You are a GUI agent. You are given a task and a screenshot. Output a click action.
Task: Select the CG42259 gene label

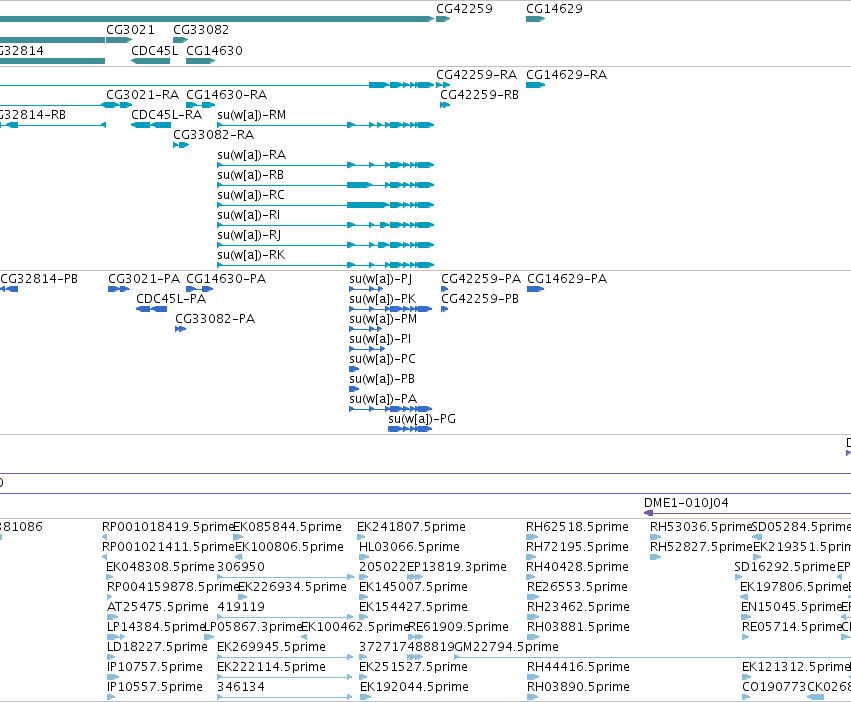pyautogui.click(x=464, y=9)
